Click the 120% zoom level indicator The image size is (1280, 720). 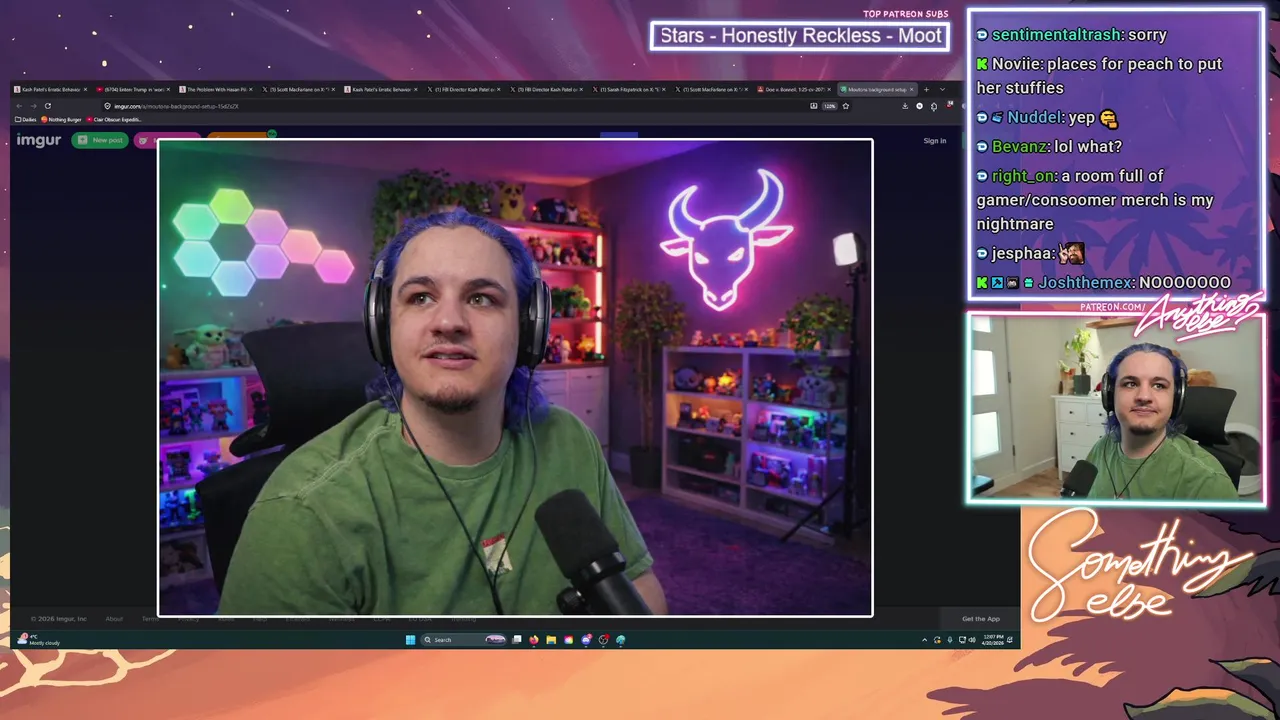pos(829,106)
